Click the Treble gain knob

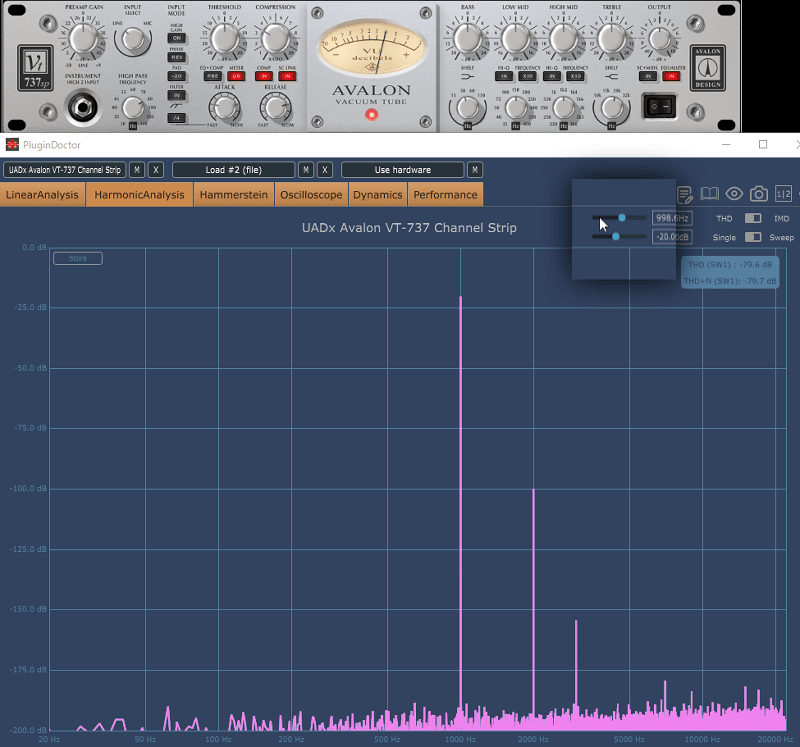(611, 38)
